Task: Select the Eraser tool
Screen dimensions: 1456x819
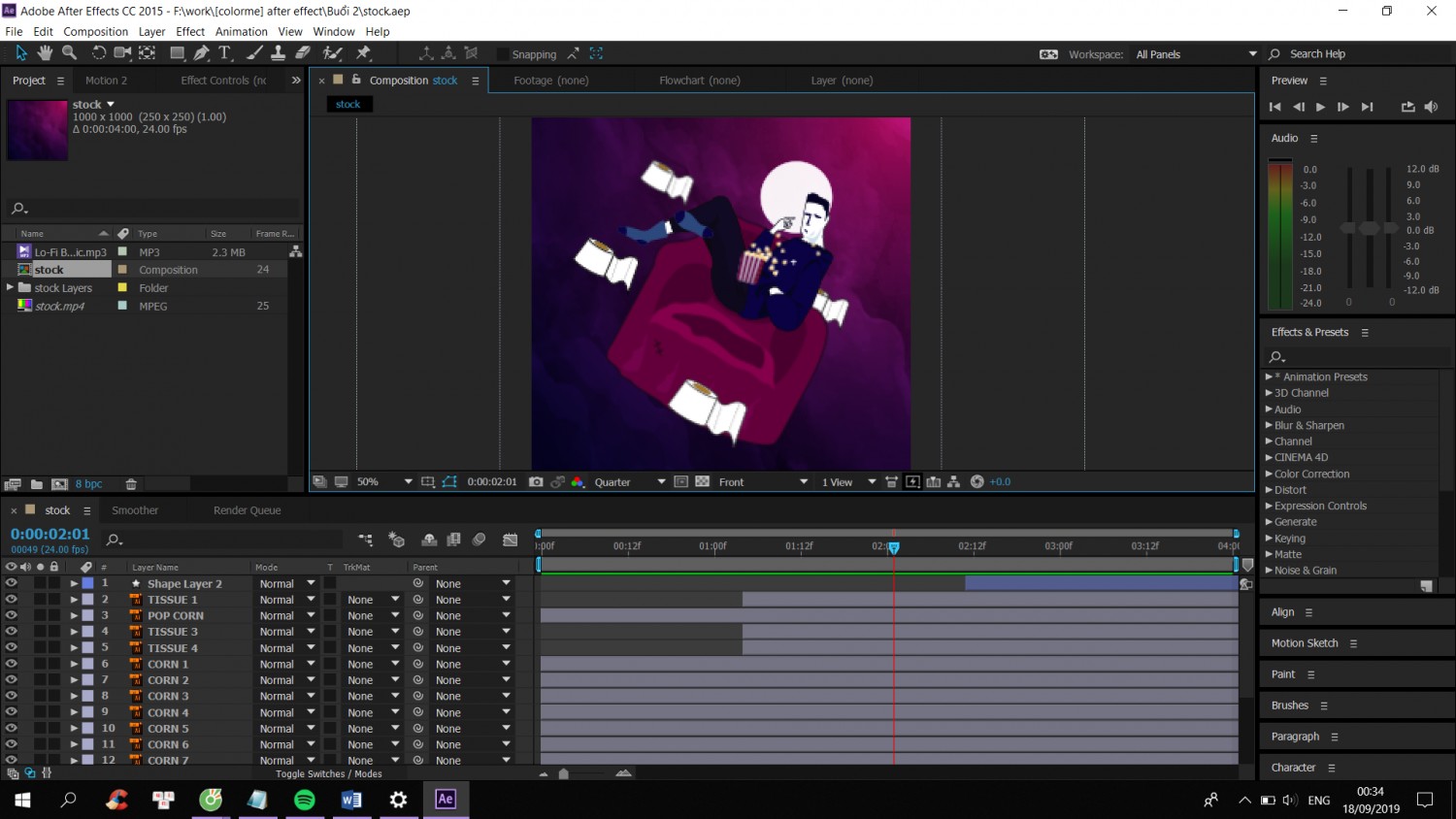Action: (x=302, y=52)
